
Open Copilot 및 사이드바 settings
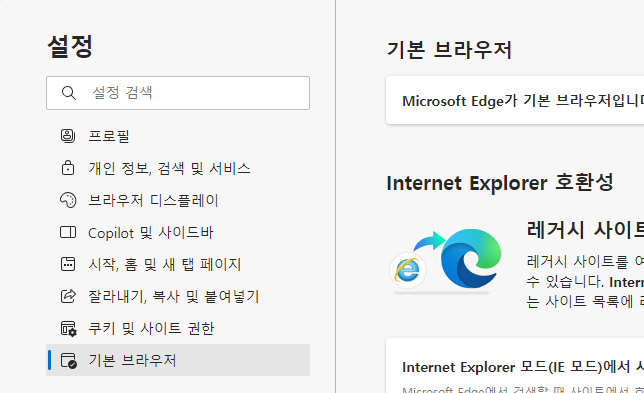[178, 232]
